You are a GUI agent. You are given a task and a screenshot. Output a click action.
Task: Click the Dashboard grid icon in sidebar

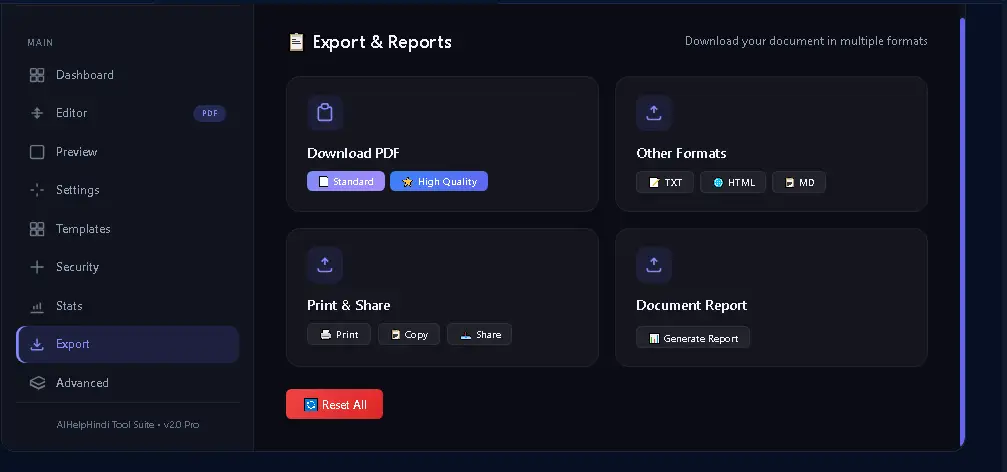pos(37,75)
